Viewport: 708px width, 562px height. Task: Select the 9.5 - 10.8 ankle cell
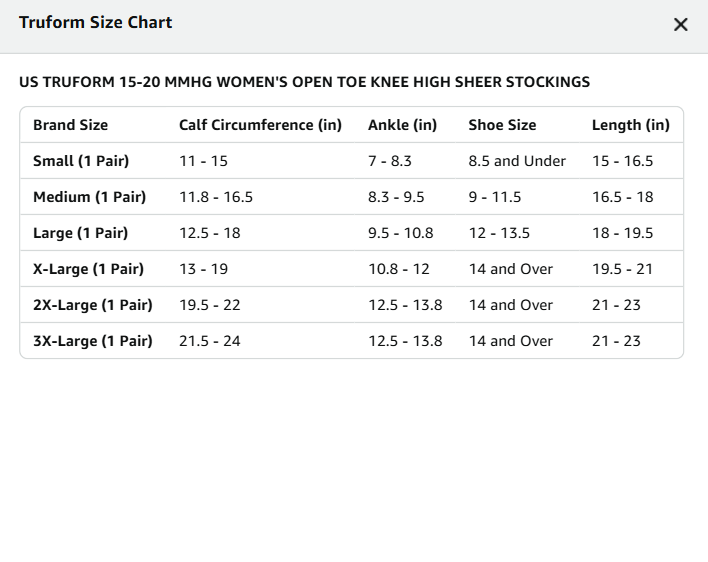click(x=401, y=233)
